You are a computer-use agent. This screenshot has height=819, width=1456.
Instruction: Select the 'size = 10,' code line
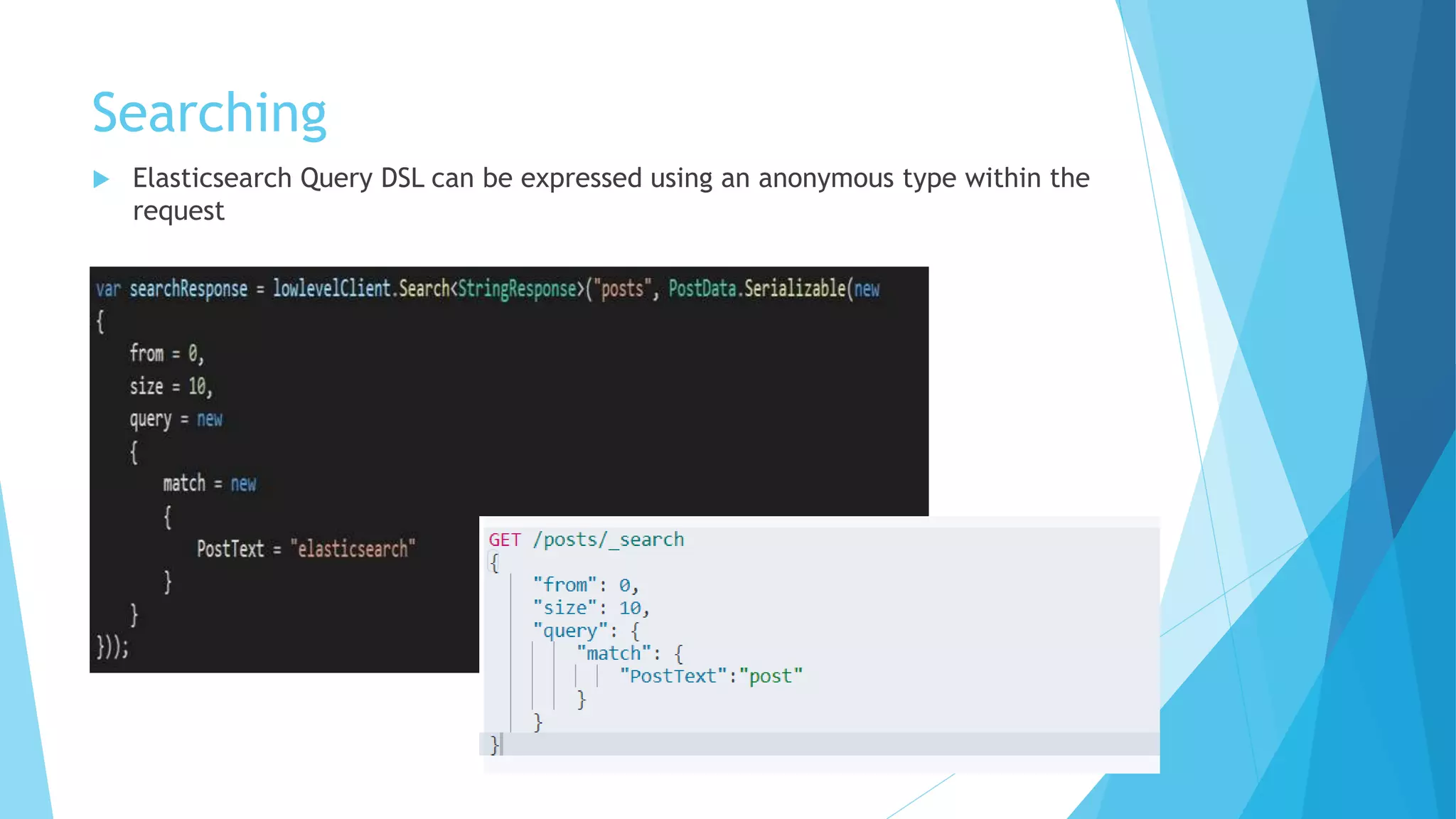coord(171,386)
